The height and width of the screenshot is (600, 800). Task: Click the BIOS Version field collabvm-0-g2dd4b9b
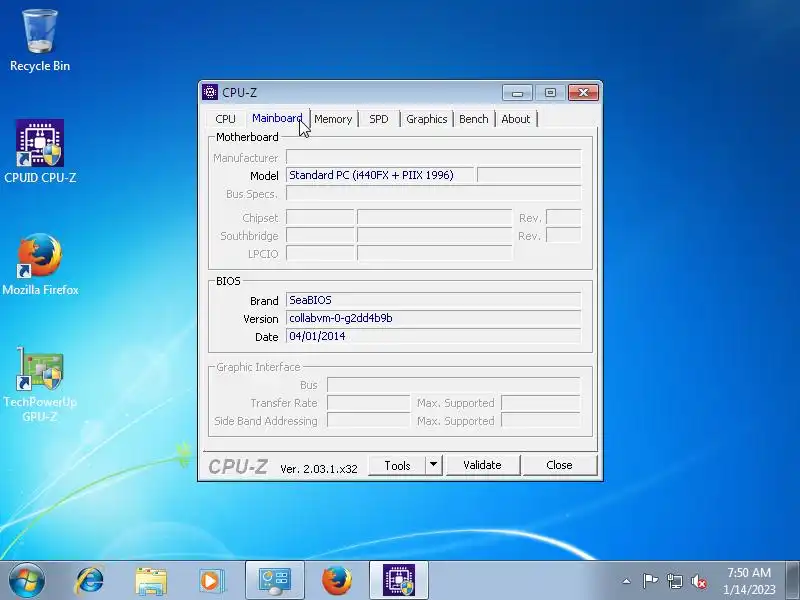pos(433,318)
